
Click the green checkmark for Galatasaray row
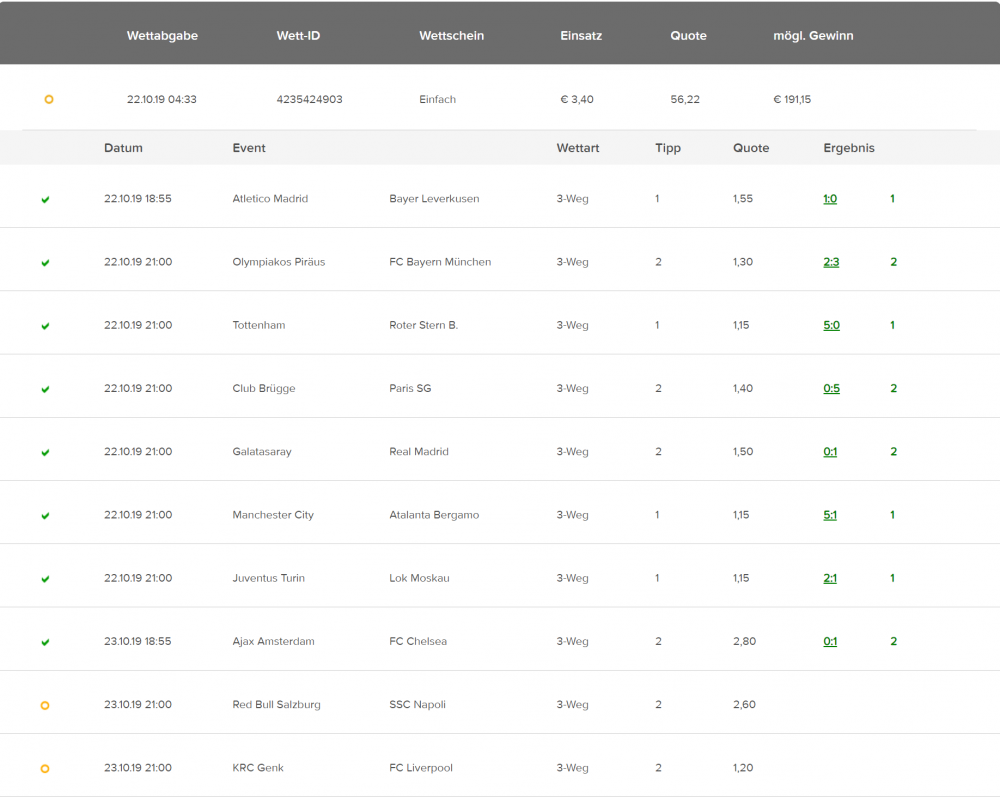(45, 452)
